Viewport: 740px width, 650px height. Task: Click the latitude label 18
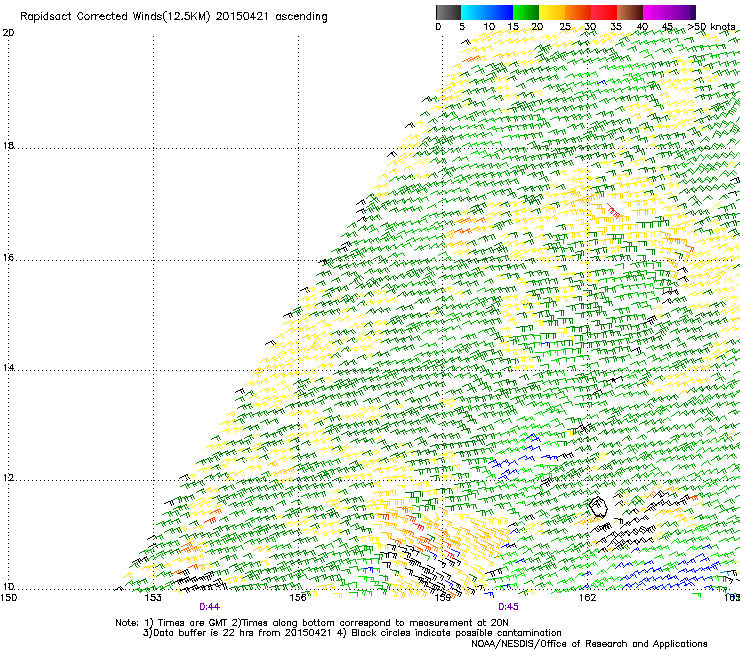8,145
